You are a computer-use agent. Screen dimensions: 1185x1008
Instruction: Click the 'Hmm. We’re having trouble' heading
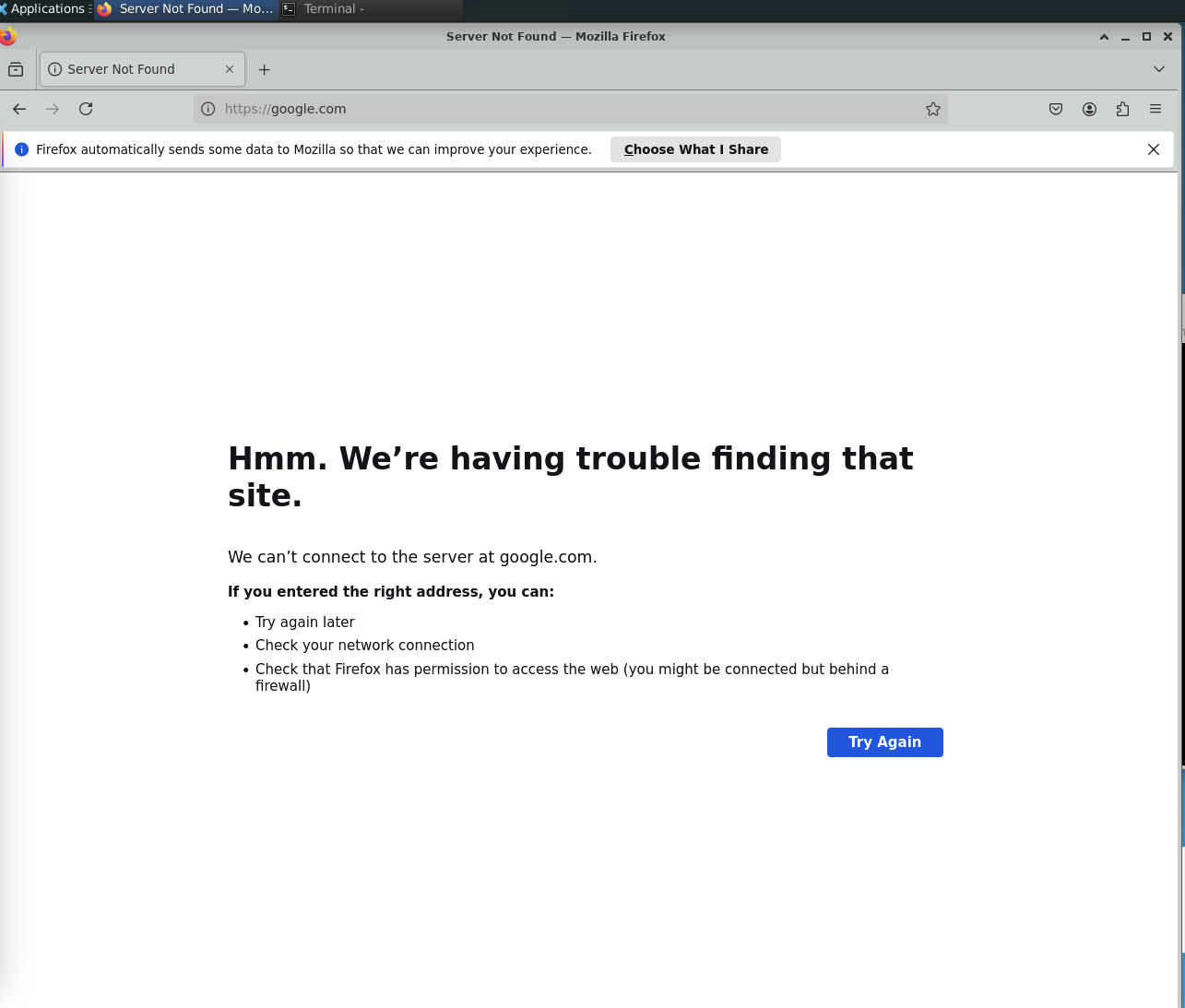570,477
